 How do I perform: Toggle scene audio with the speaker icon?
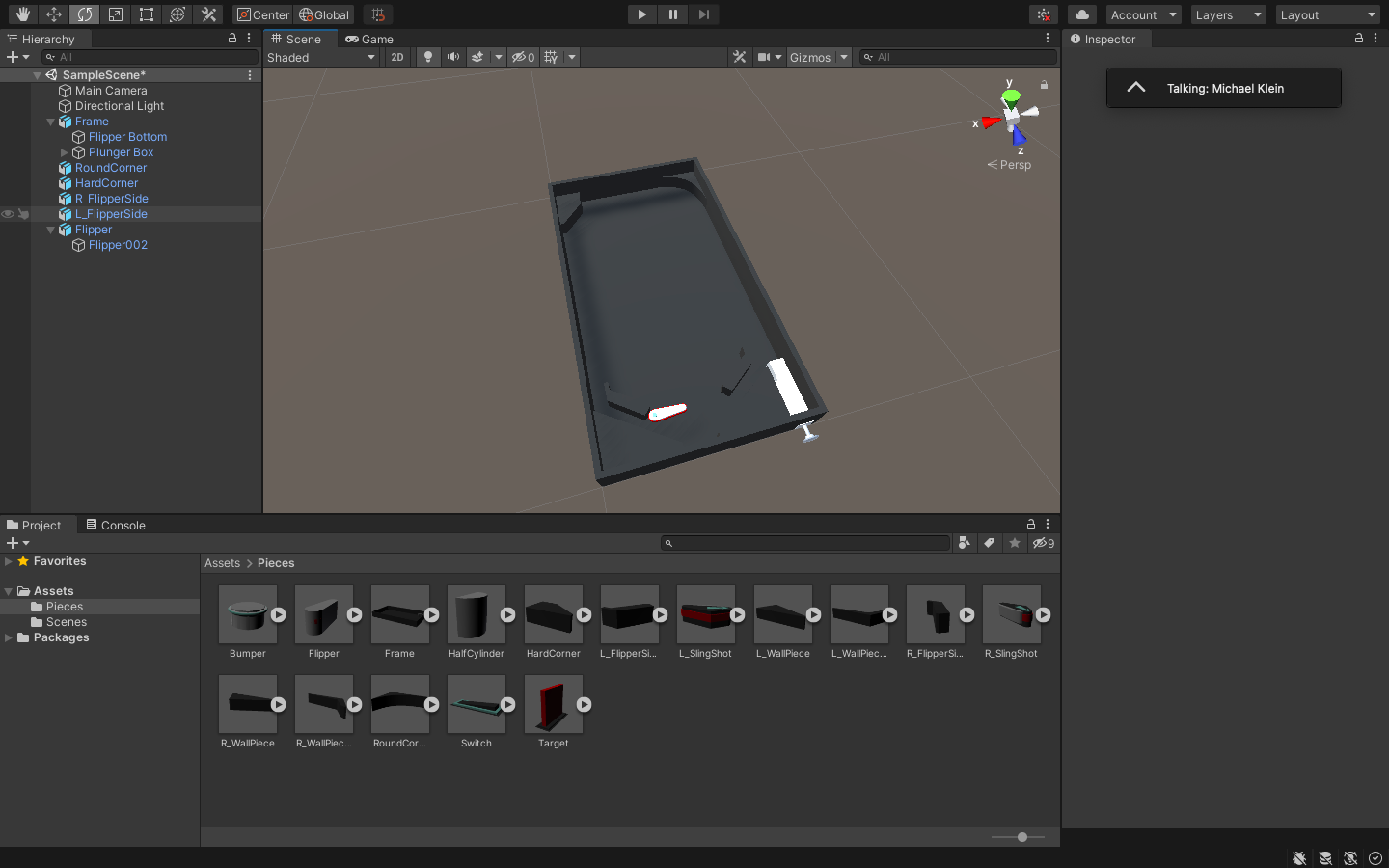453,57
